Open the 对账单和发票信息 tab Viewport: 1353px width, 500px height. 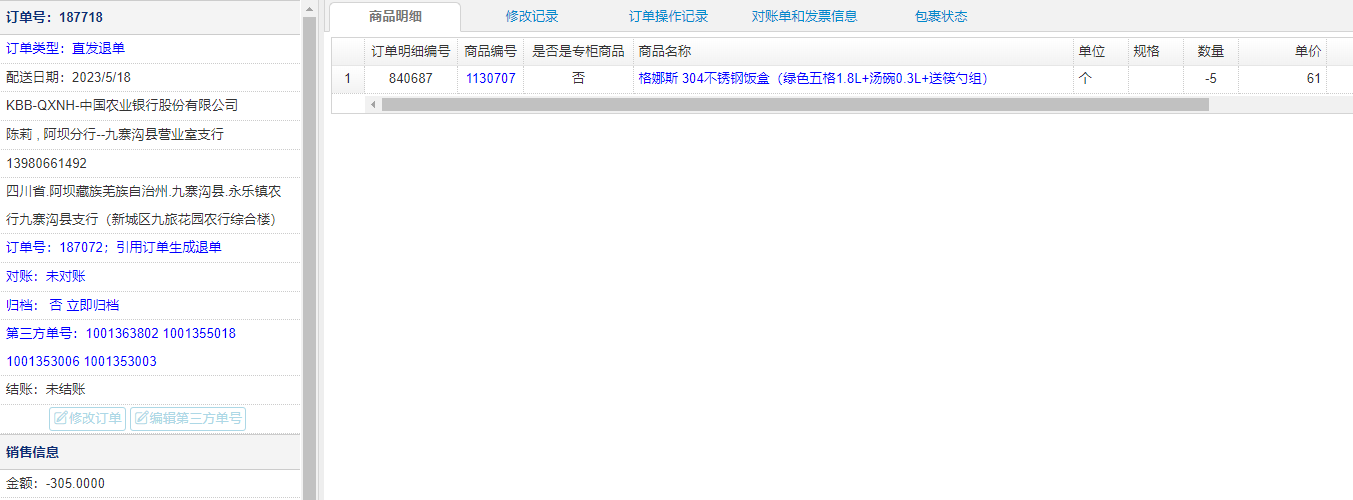[x=804, y=16]
